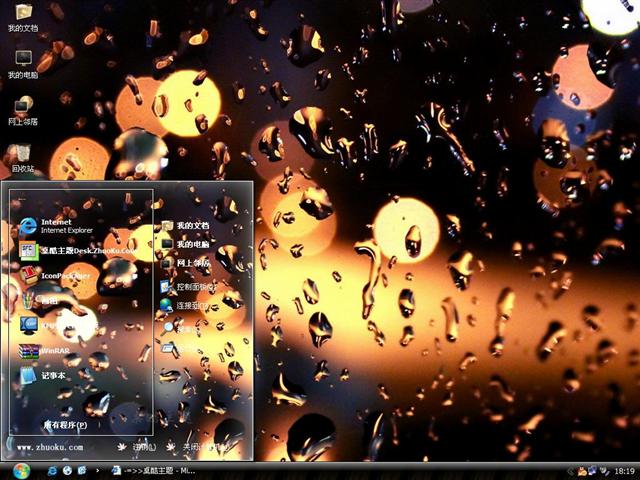Click the orange tray icon in the system tray

click(x=581, y=471)
